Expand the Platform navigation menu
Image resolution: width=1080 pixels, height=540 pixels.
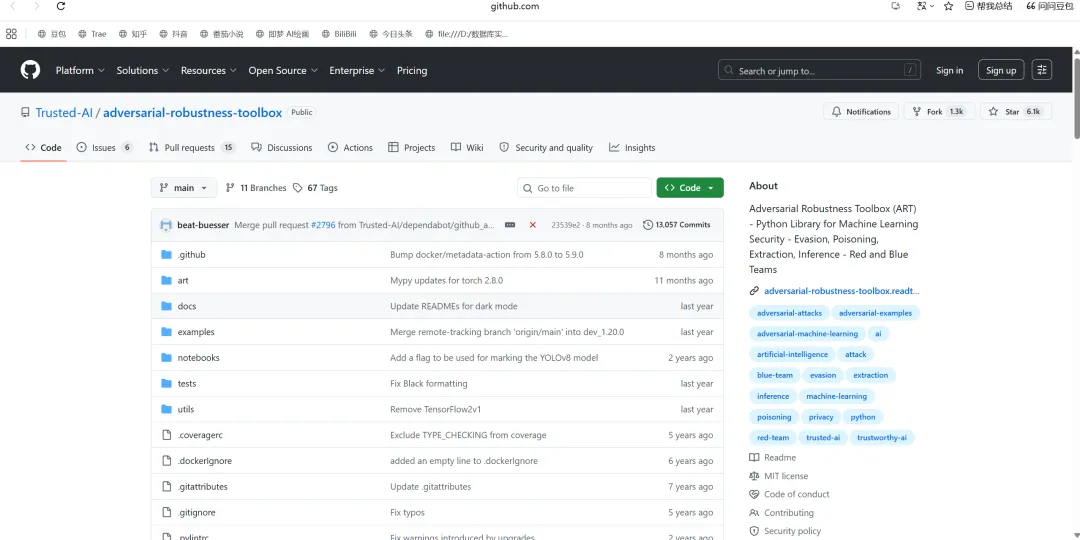(x=80, y=70)
